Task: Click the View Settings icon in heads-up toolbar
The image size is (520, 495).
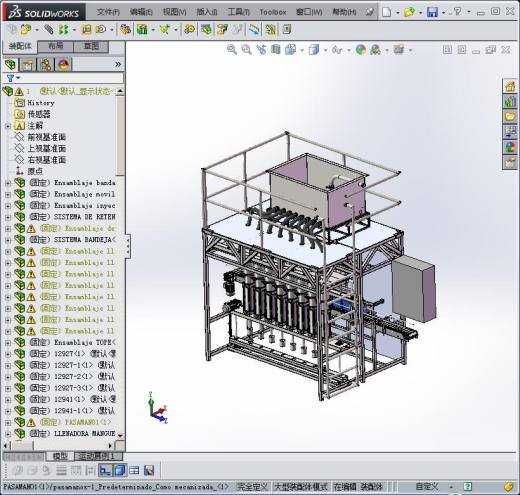Action: (x=399, y=50)
